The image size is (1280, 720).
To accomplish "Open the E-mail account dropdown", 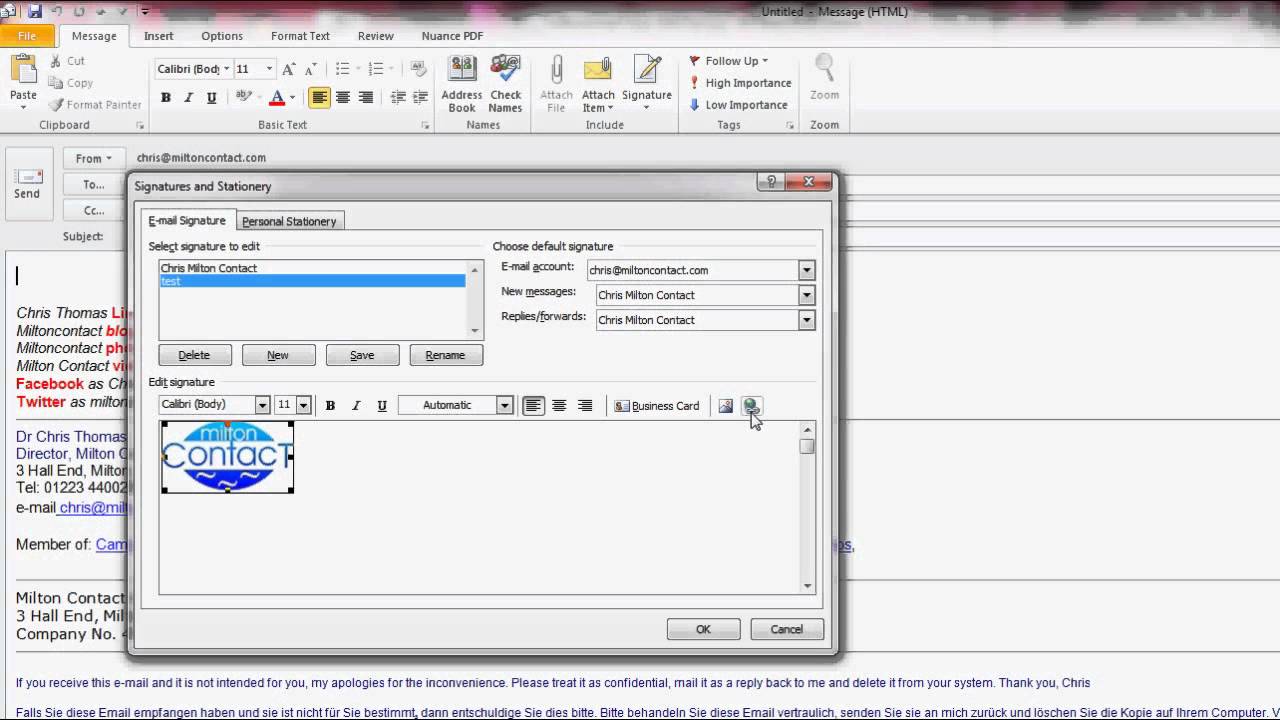I will point(805,270).
